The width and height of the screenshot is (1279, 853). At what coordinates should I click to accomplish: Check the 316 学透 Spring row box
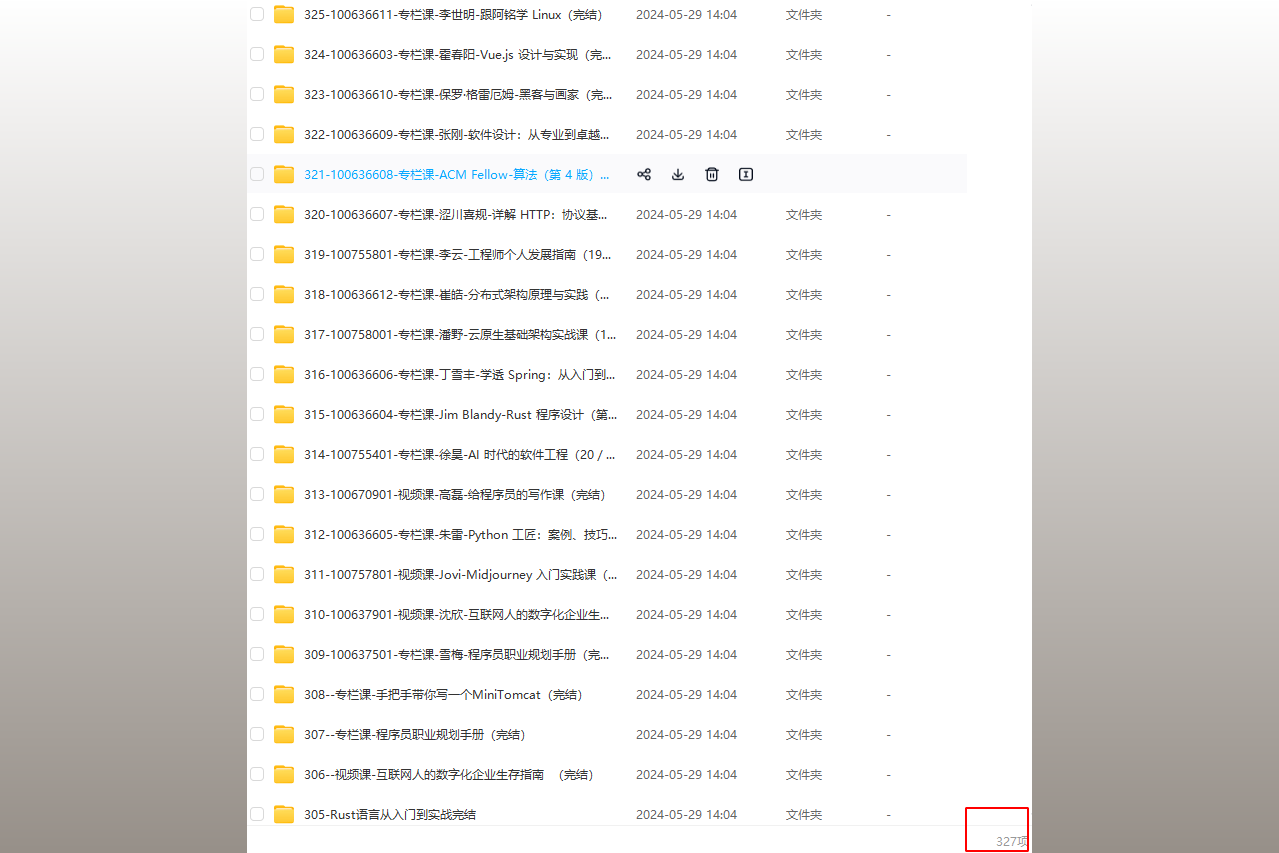point(257,374)
